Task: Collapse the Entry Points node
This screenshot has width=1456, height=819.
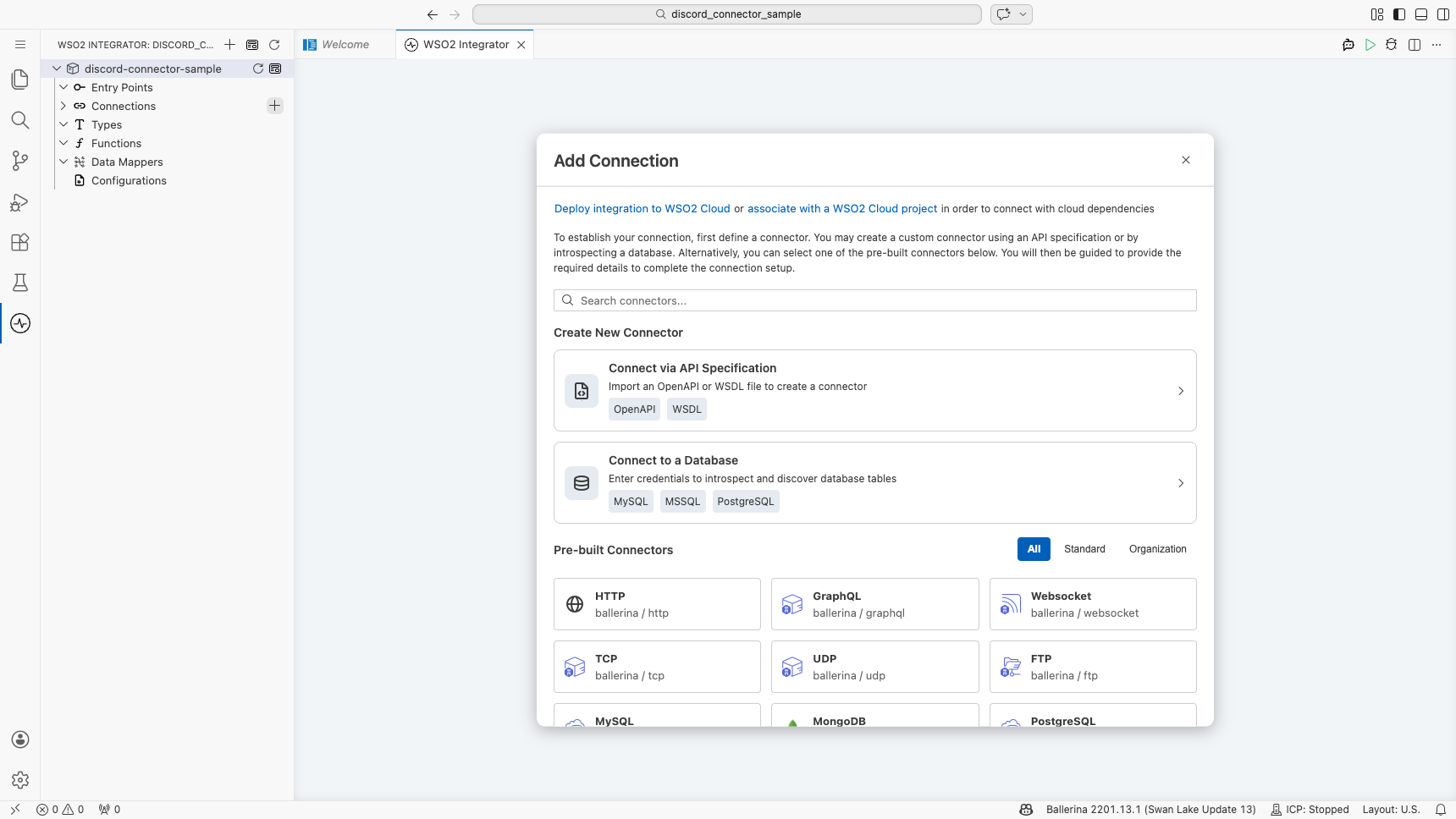Action: click(63, 87)
